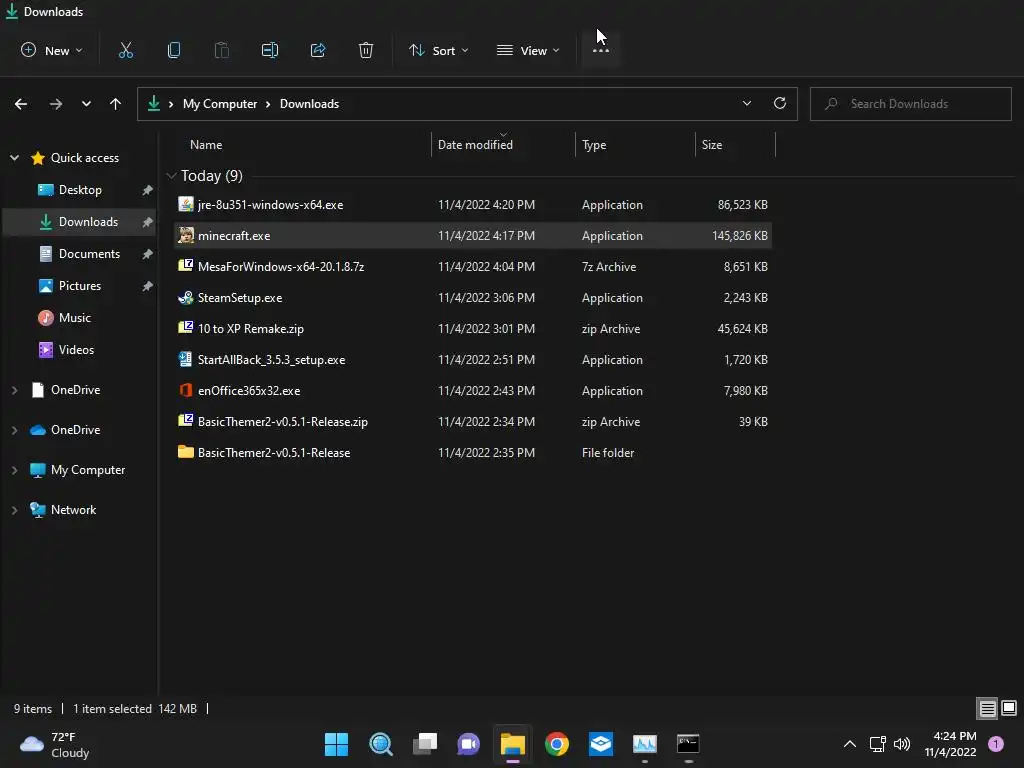Click My Computer in address breadcrumb

(220, 104)
